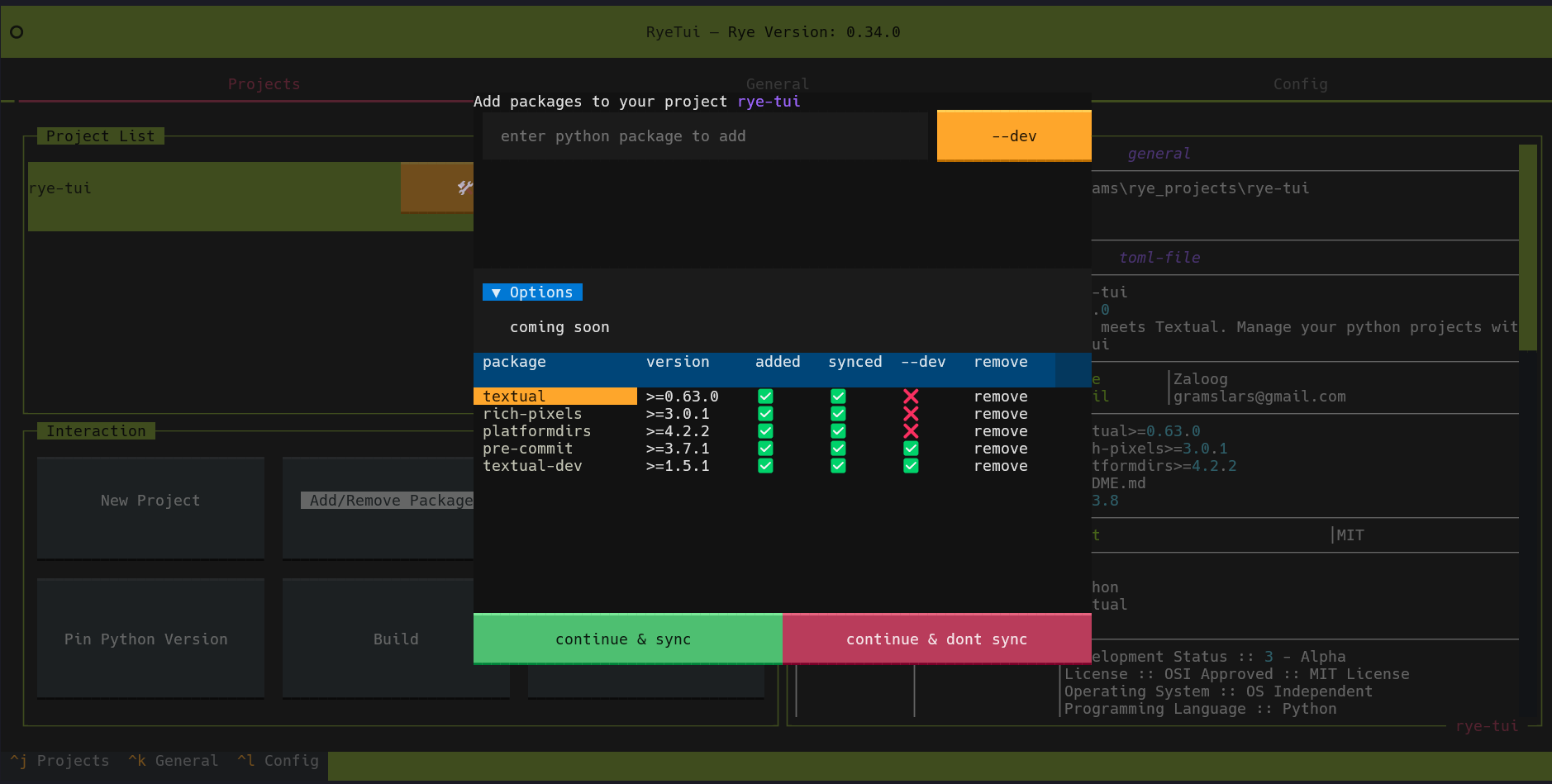Click the general section heading

[1159, 154]
